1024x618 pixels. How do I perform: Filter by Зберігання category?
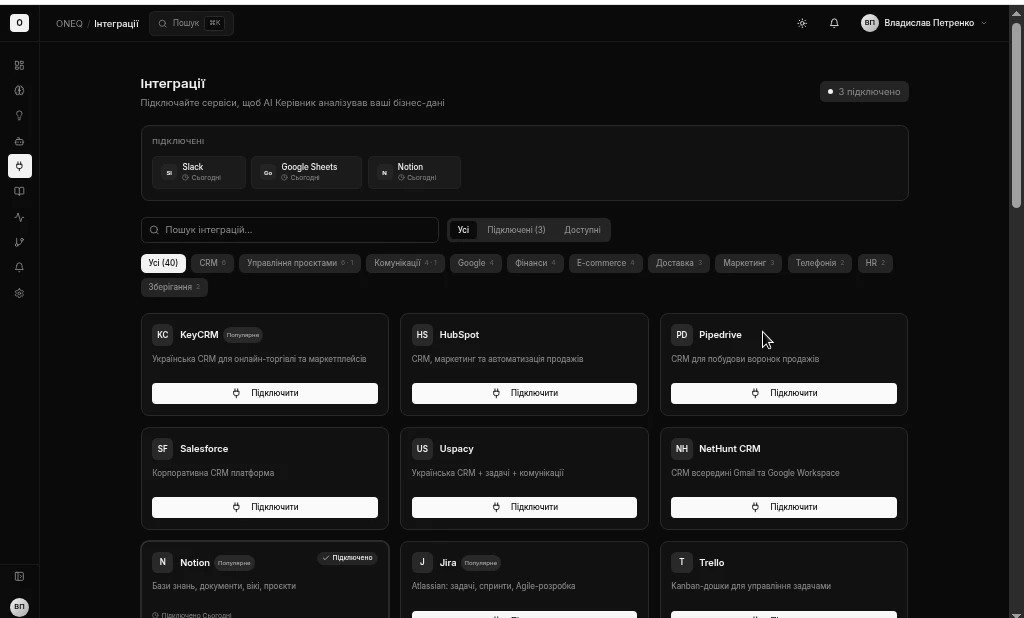coord(174,287)
